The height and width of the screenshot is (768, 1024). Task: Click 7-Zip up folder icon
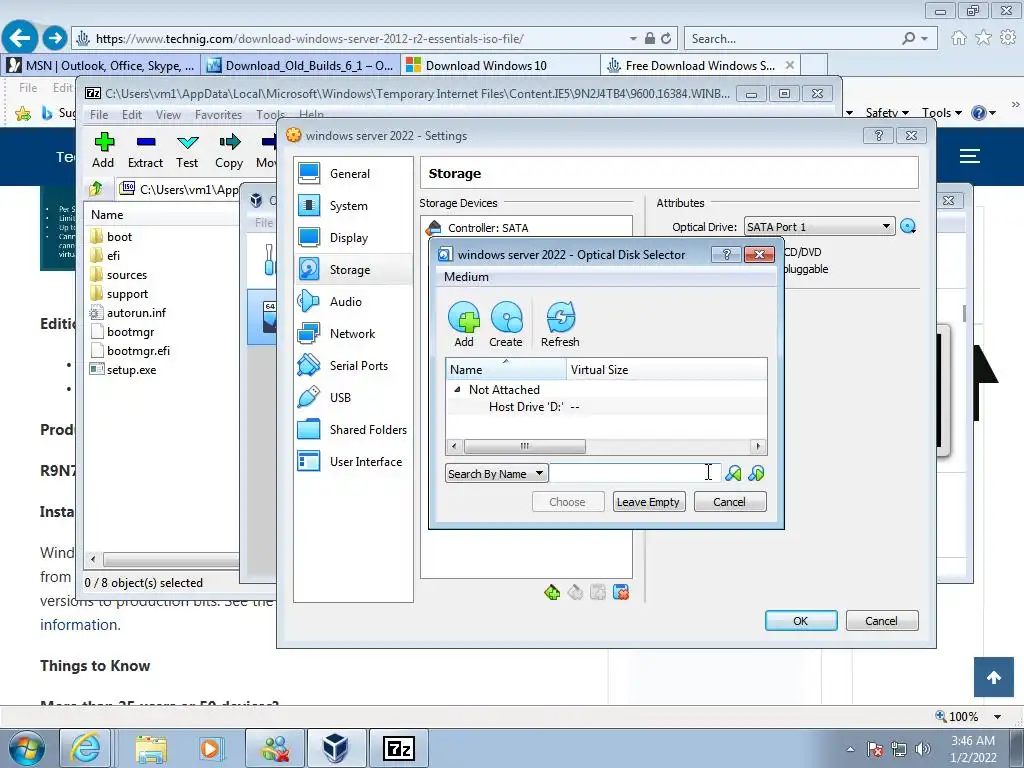click(x=96, y=189)
